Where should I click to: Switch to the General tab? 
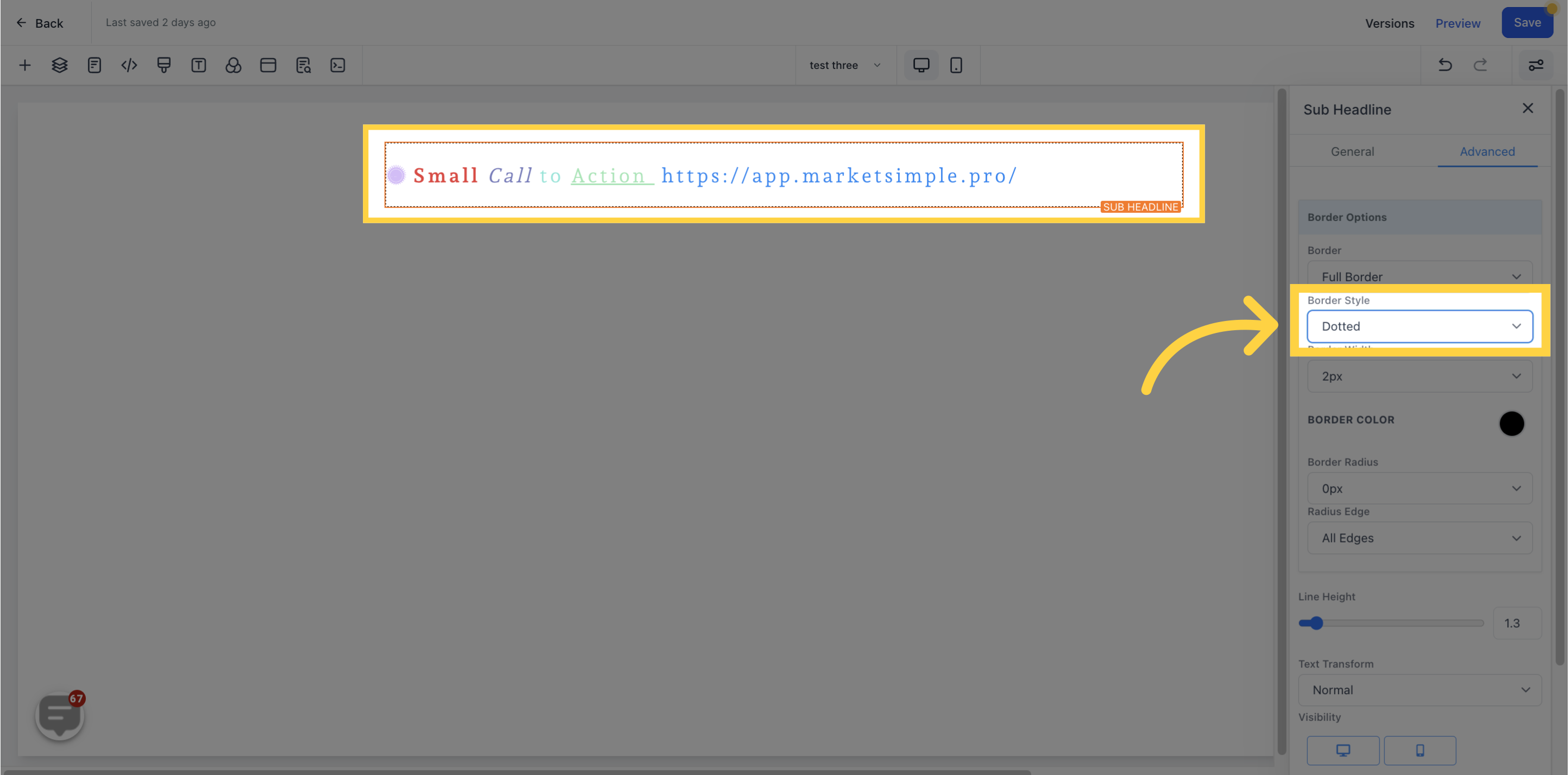pos(1353,151)
